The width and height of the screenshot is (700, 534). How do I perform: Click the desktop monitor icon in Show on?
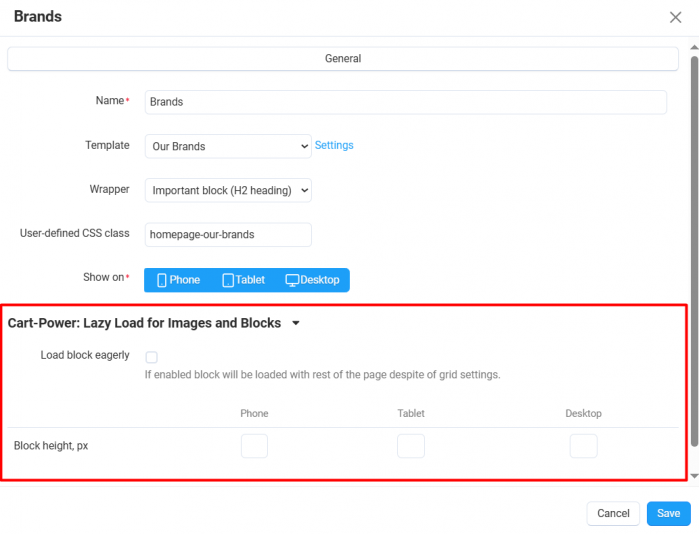pyautogui.click(x=292, y=280)
